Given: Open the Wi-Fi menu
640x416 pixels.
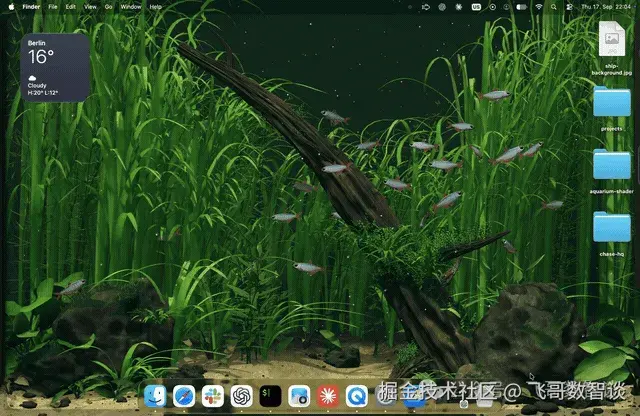Looking at the screenshot, I should [539, 7].
